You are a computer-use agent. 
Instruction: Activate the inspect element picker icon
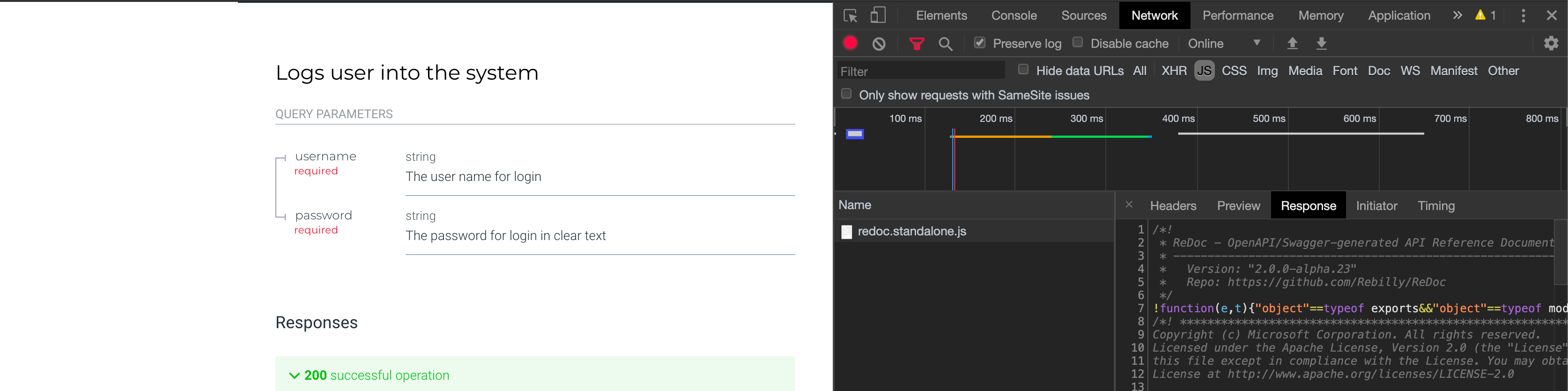click(851, 15)
